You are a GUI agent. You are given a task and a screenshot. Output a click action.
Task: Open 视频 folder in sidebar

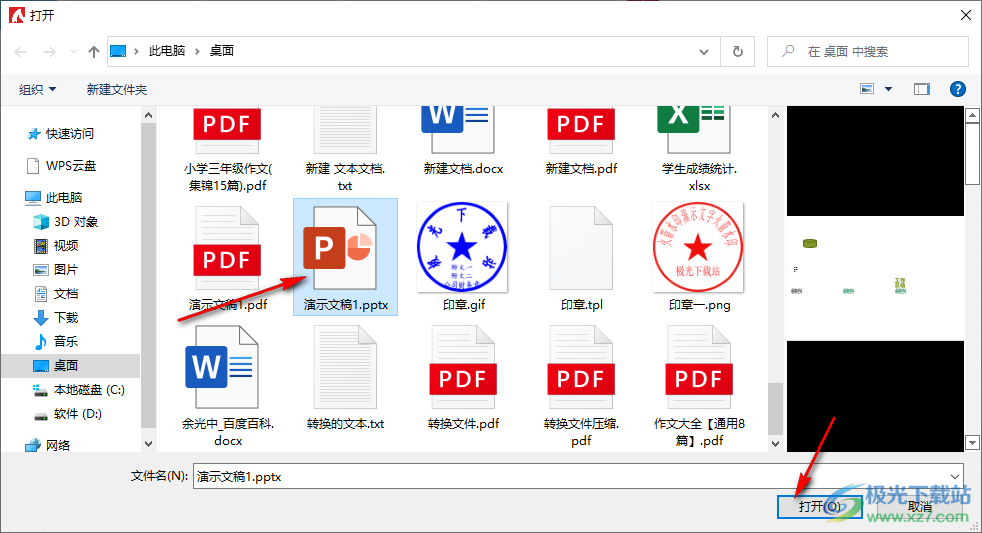tap(56, 246)
